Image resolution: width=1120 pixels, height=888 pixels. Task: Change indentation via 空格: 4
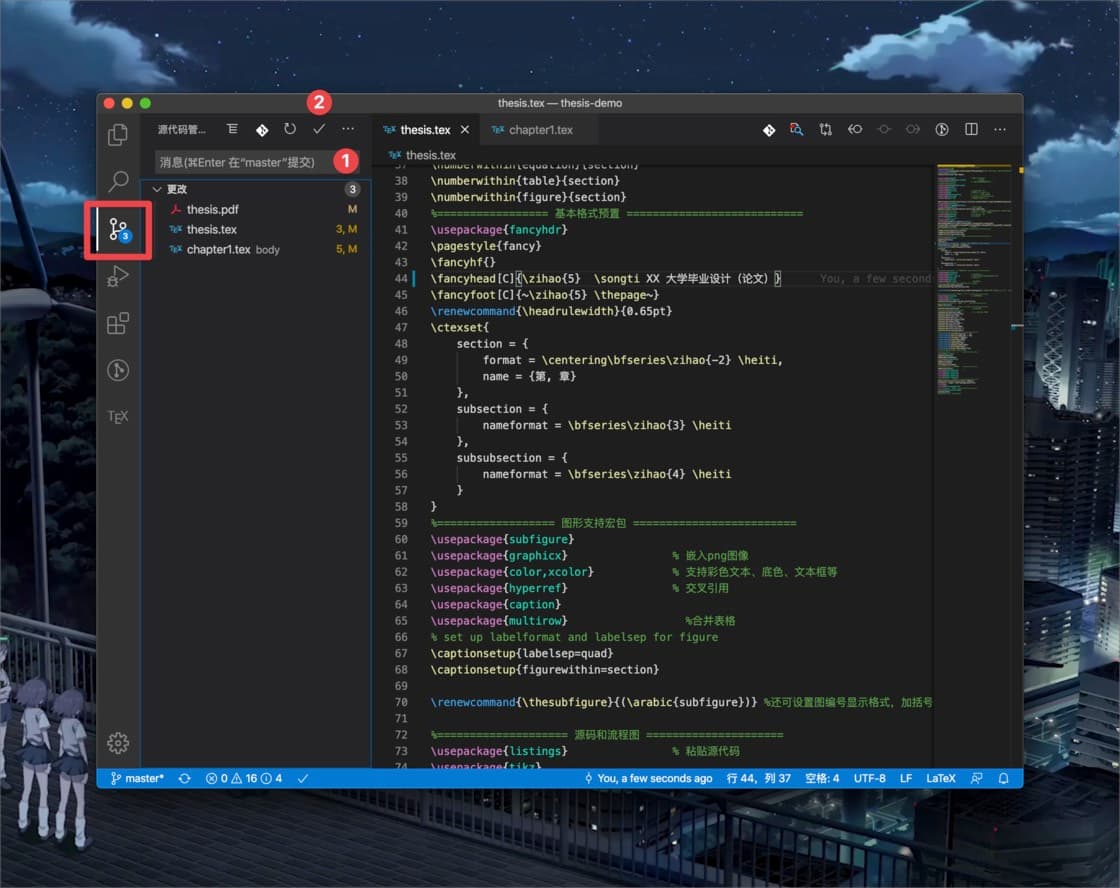(x=822, y=779)
